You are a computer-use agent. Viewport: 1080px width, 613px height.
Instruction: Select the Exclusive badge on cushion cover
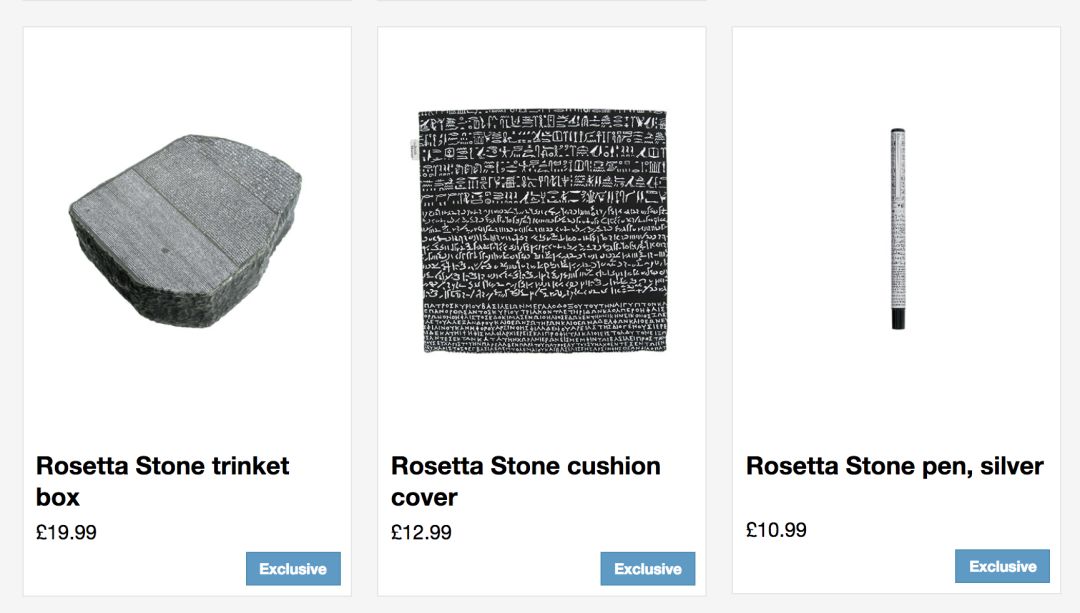(x=648, y=569)
